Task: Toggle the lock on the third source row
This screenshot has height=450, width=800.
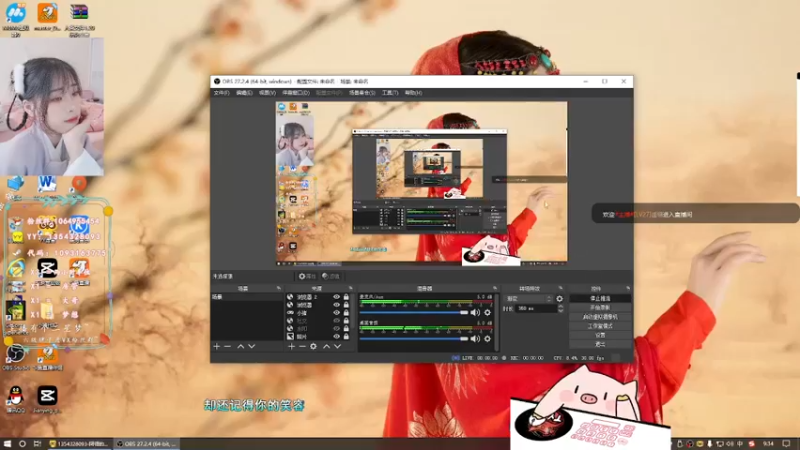Action: click(346, 313)
